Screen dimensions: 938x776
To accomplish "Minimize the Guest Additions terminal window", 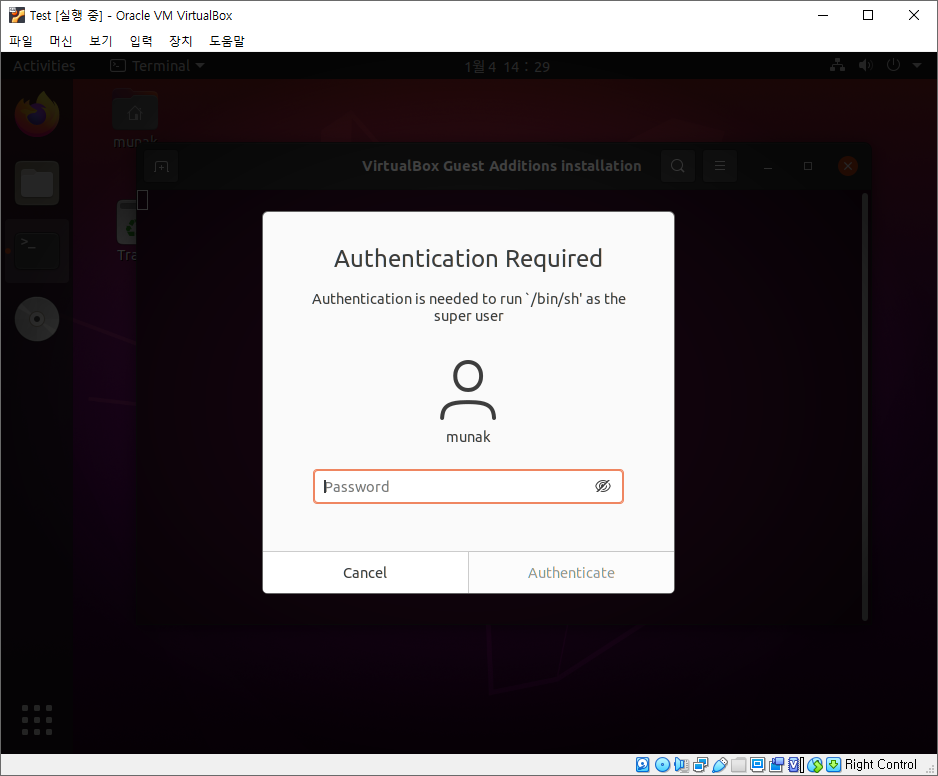I will [768, 166].
